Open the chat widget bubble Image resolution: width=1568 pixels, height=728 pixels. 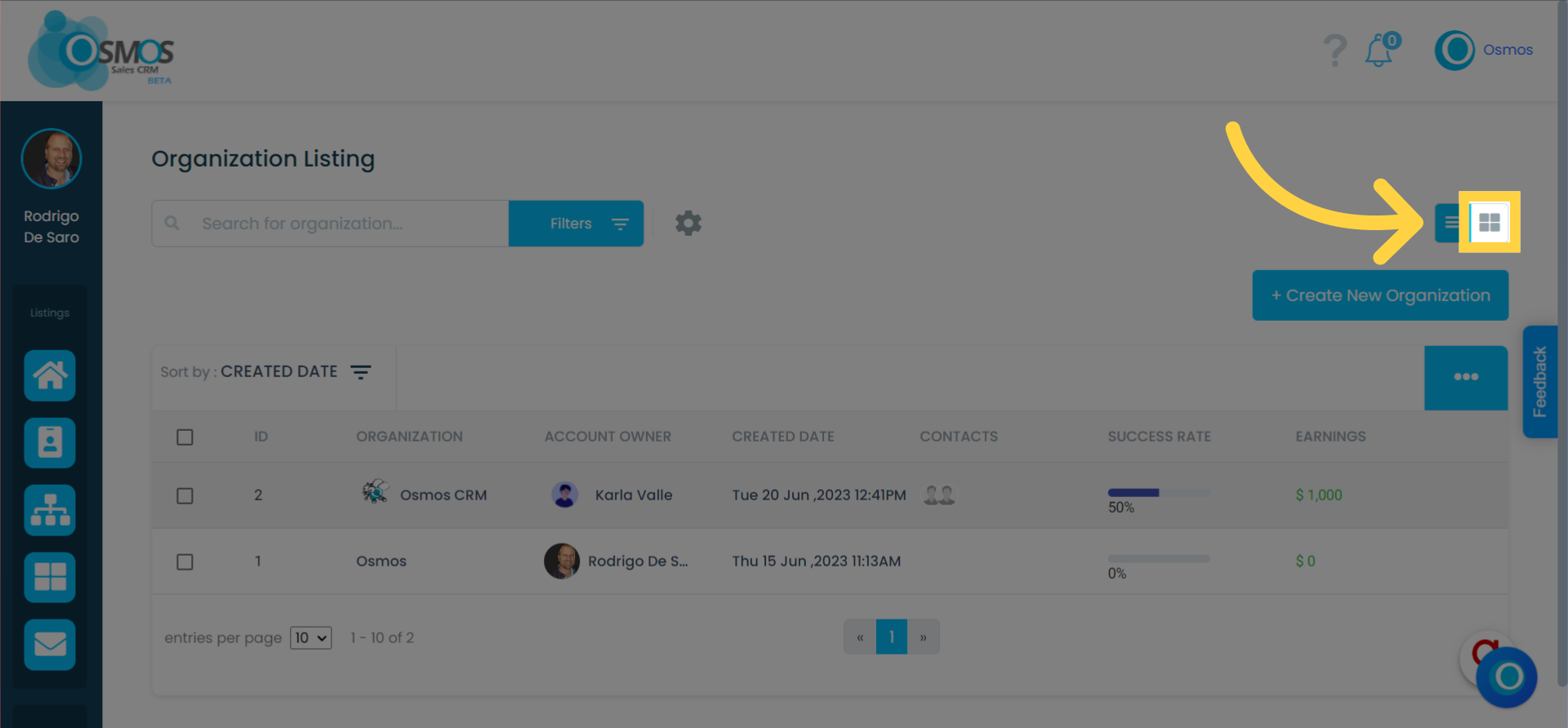1507,677
